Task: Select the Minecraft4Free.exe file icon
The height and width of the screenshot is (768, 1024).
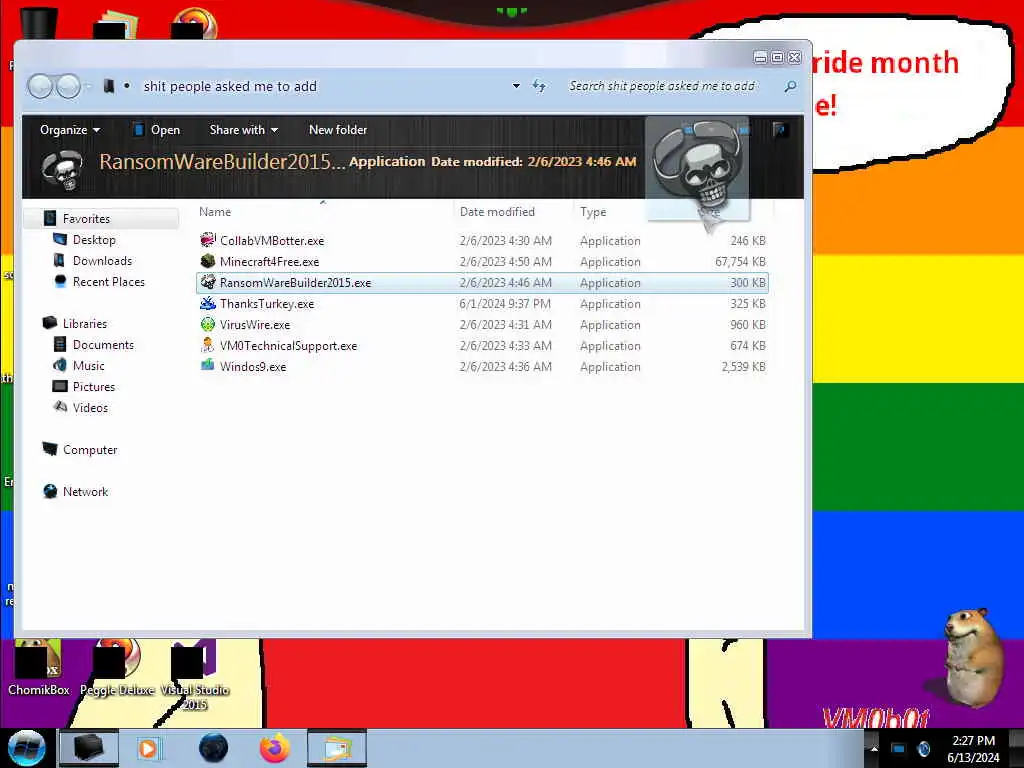Action: point(208,261)
